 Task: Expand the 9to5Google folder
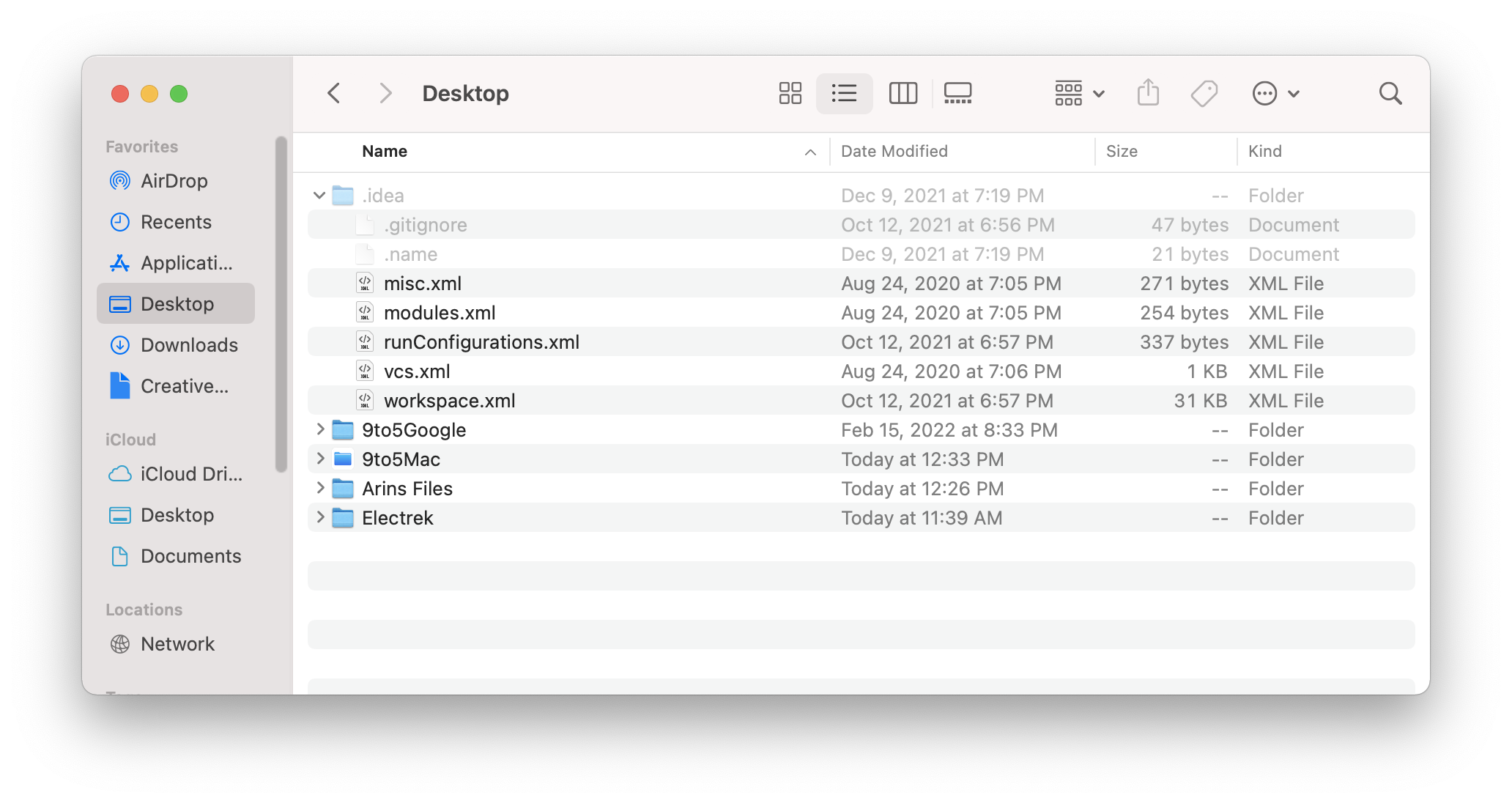point(319,429)
